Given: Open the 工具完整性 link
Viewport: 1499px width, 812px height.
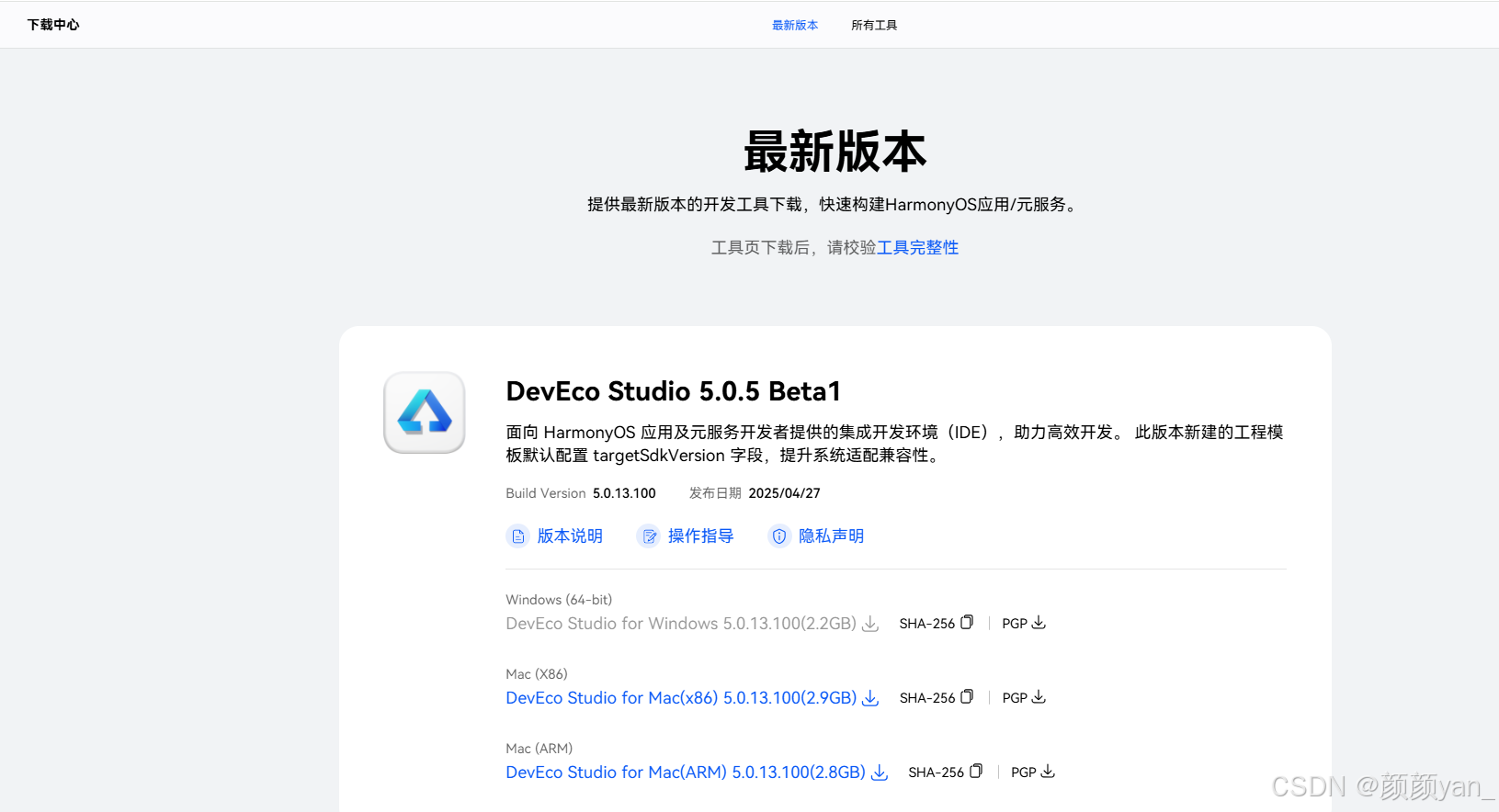Looking at the screenshot, I should click(x=917, y=247).
